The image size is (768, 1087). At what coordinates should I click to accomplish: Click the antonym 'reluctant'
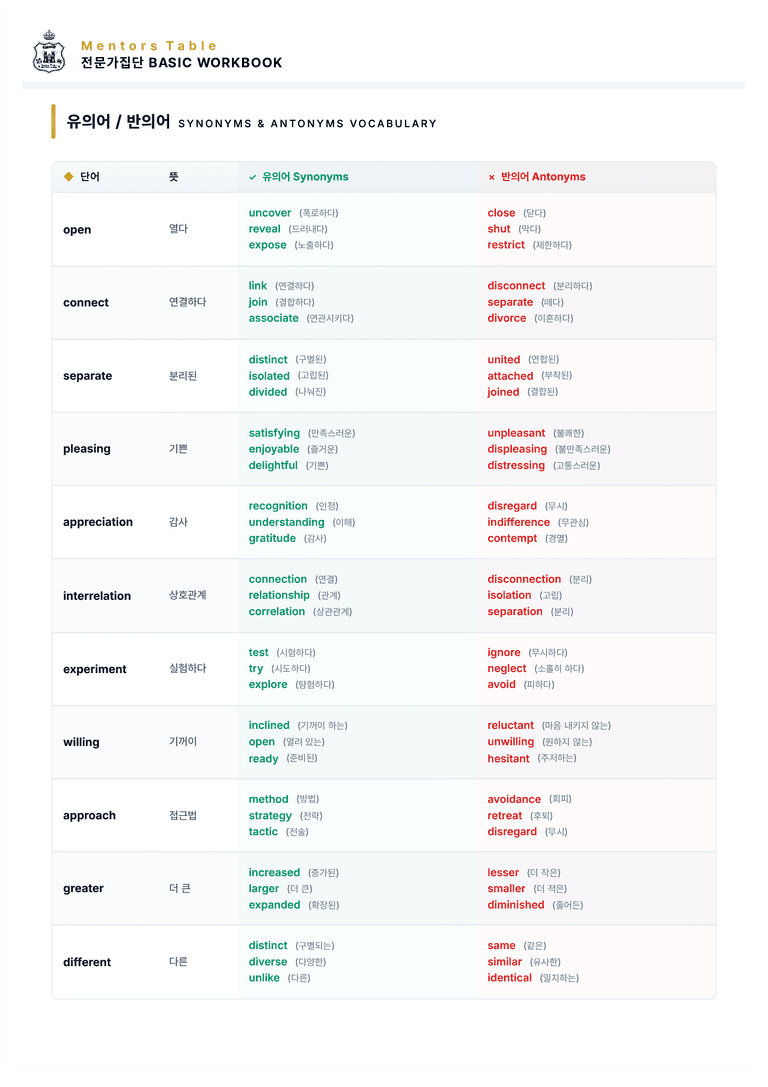coord(510,725)
